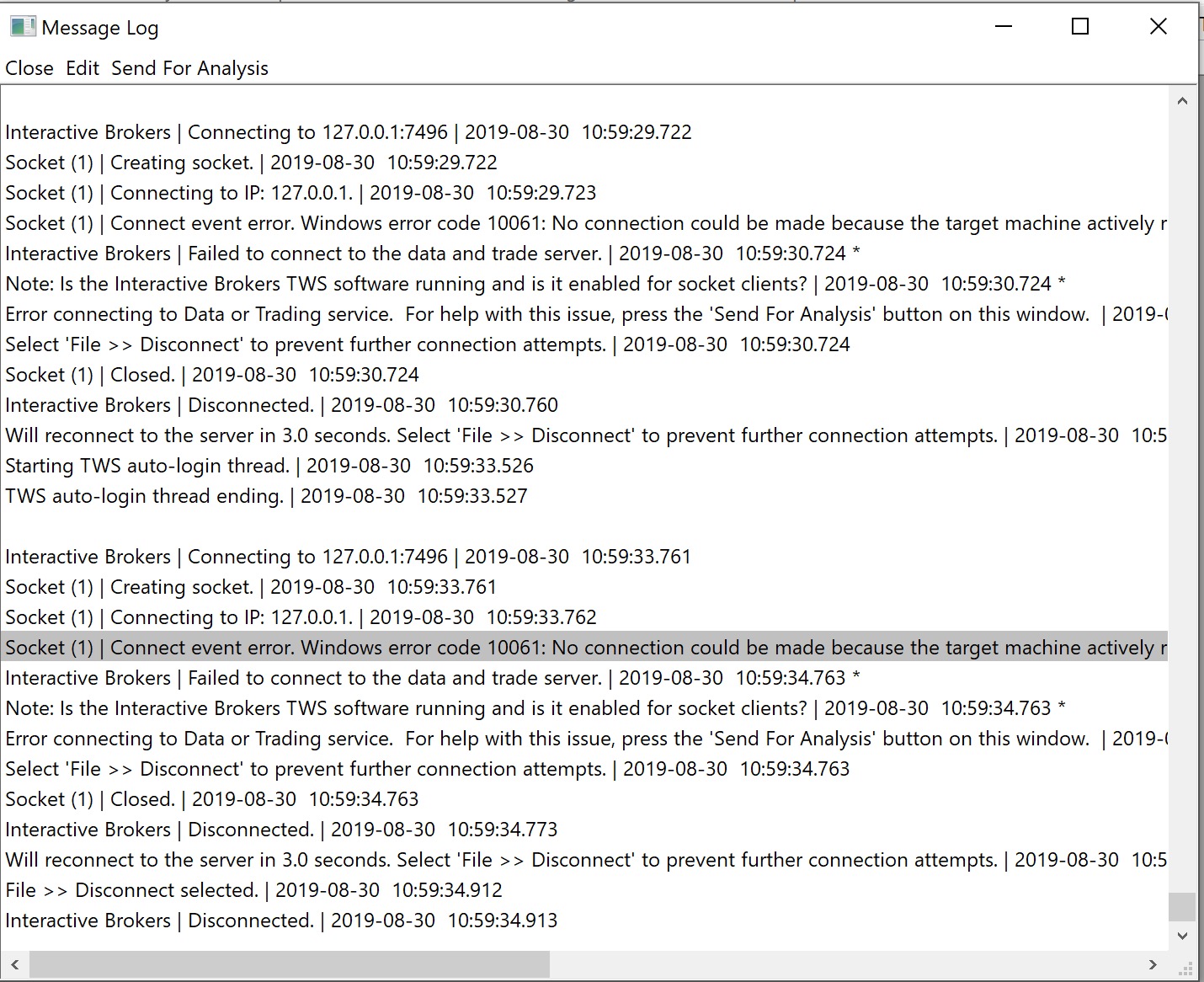This screenshot has width=1204, height=982.
Task: Select the Creating socket line at 10:59:29.722
Action: coord(251,163)
